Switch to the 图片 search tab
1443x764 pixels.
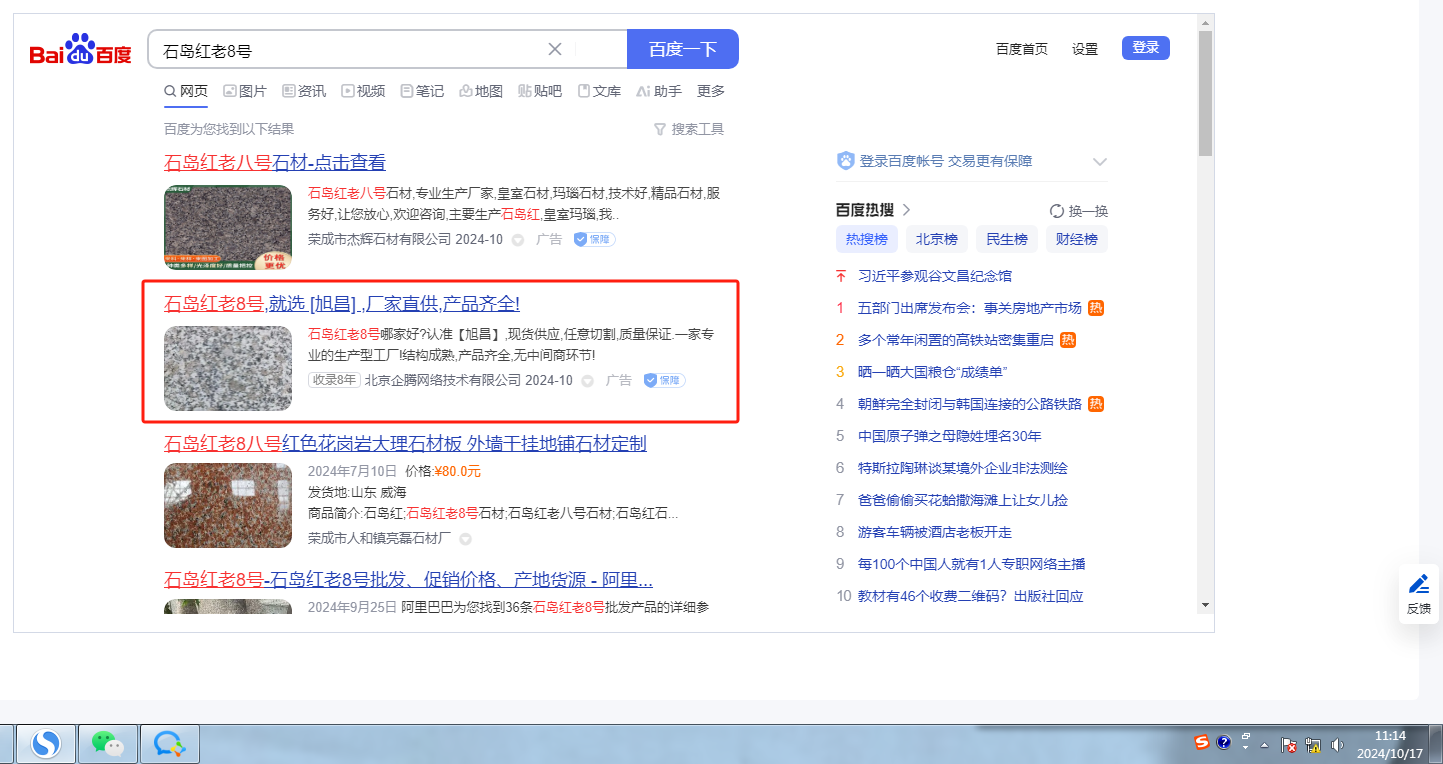coord(245,91)
